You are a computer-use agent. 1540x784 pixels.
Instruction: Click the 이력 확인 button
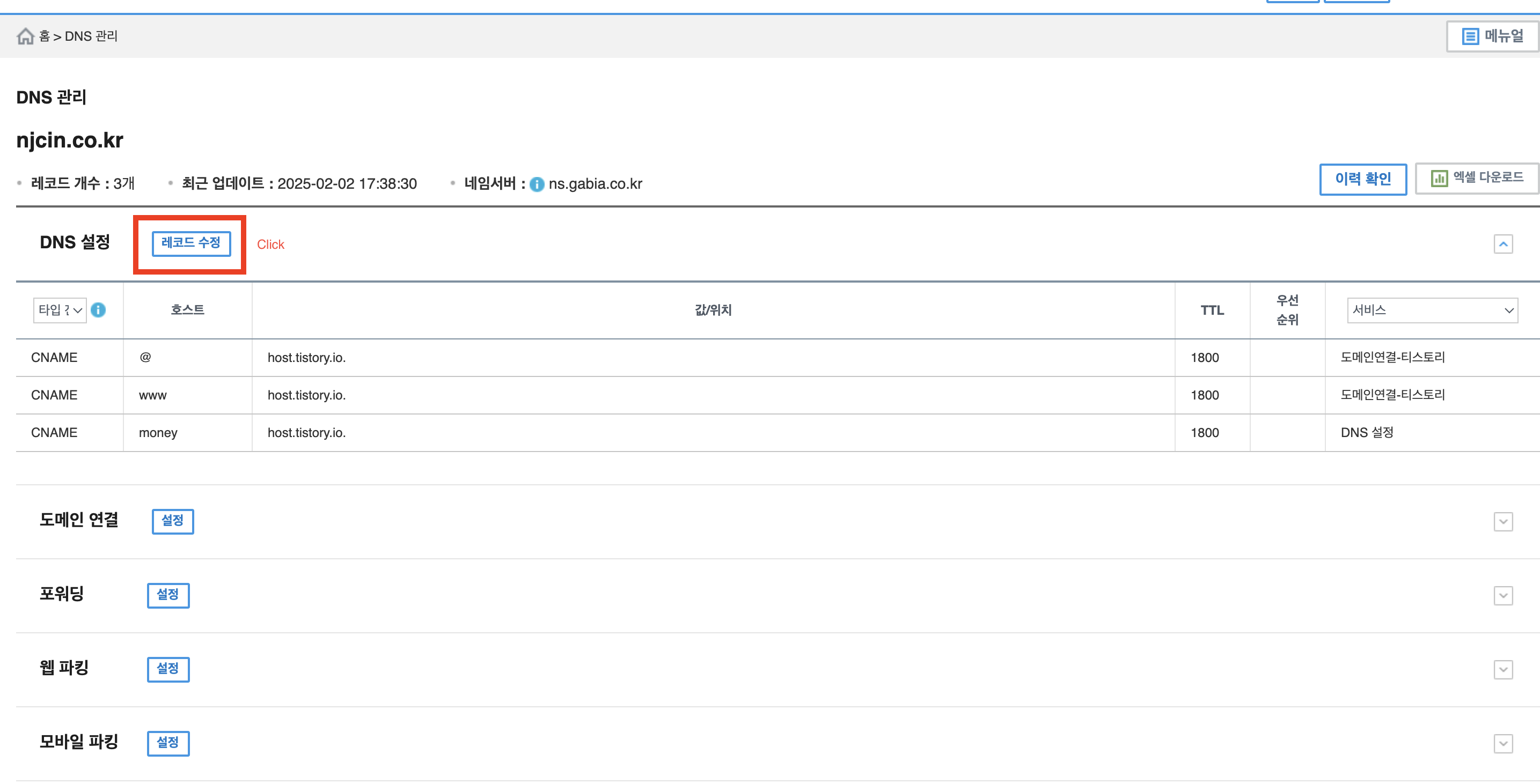[x=1362, y=179]
